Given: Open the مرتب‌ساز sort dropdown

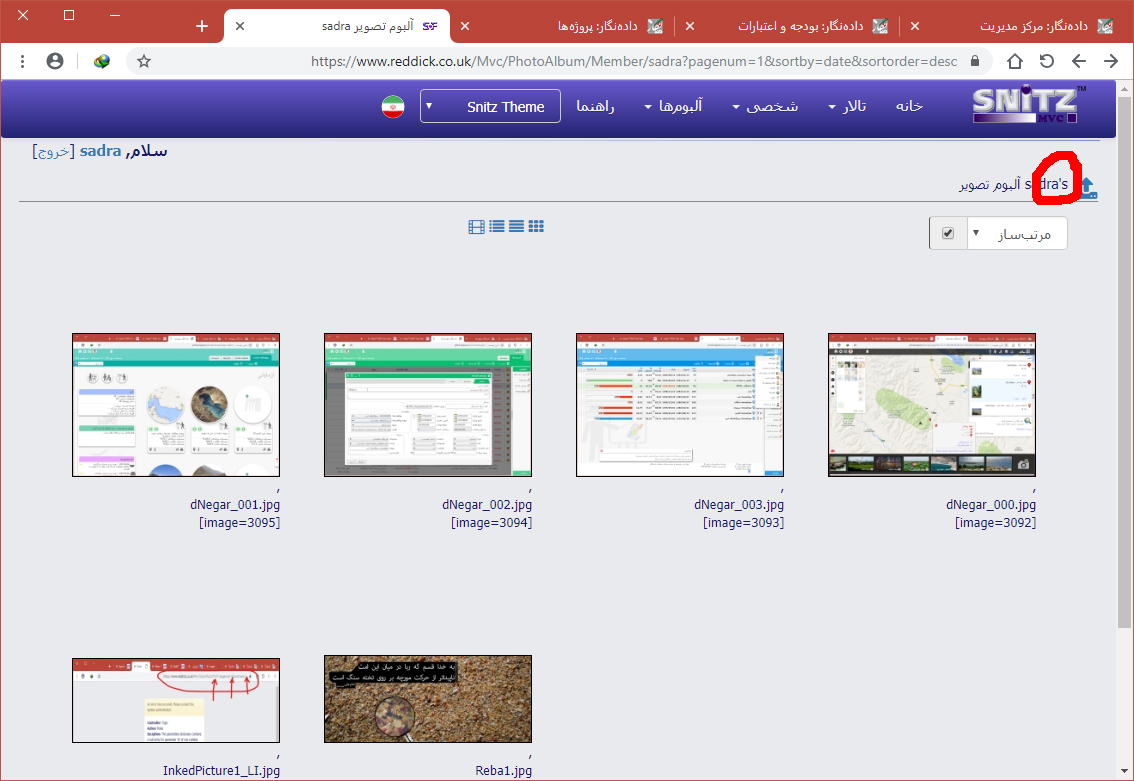Looking at the screenshot, I should 1016,234.
